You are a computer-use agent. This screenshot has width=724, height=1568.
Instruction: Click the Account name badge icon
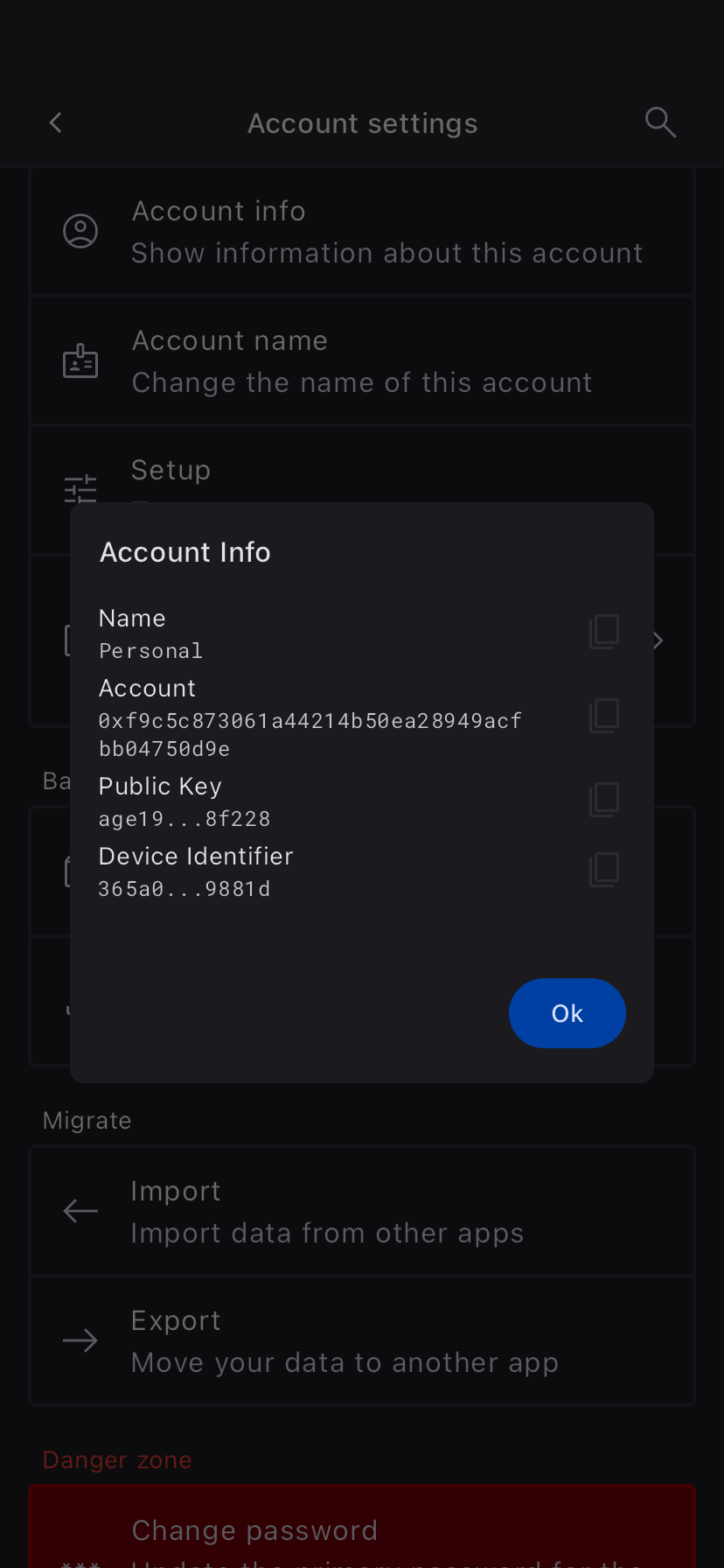(x=80, y=361)
